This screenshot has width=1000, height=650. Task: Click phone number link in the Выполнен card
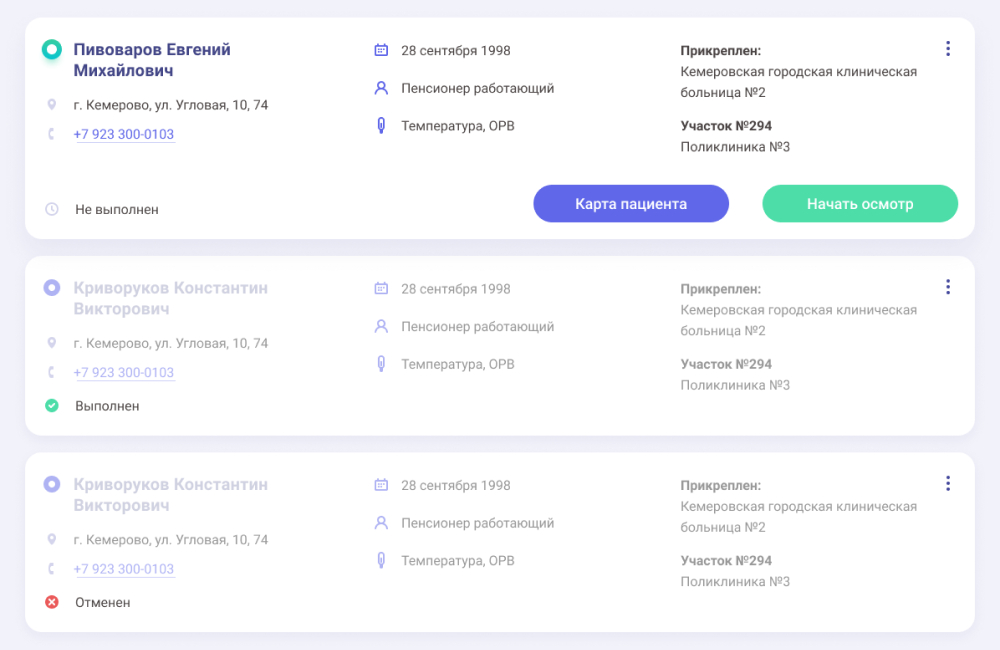tap(124, 373)
